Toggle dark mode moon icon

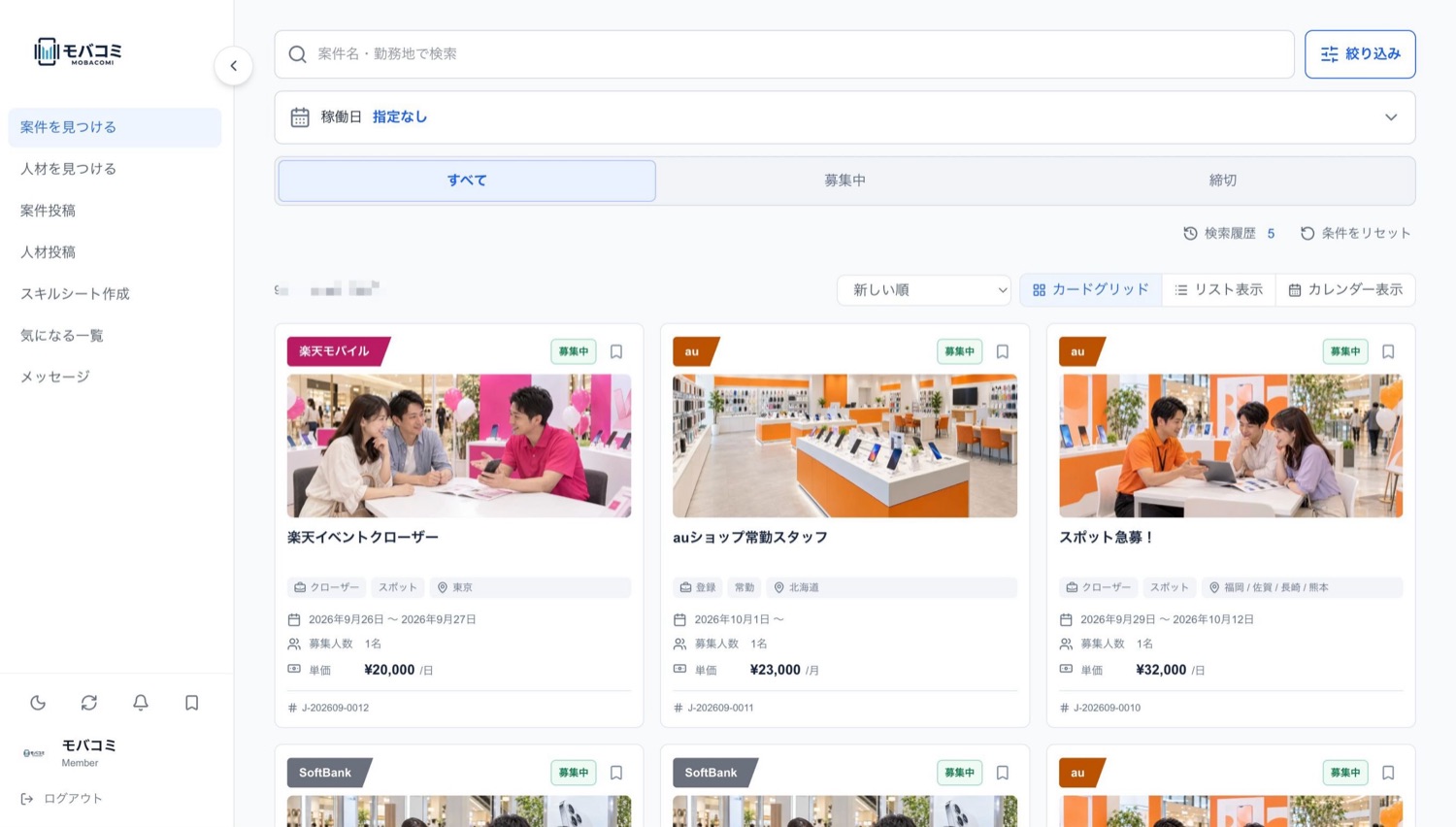pos(38,703)
